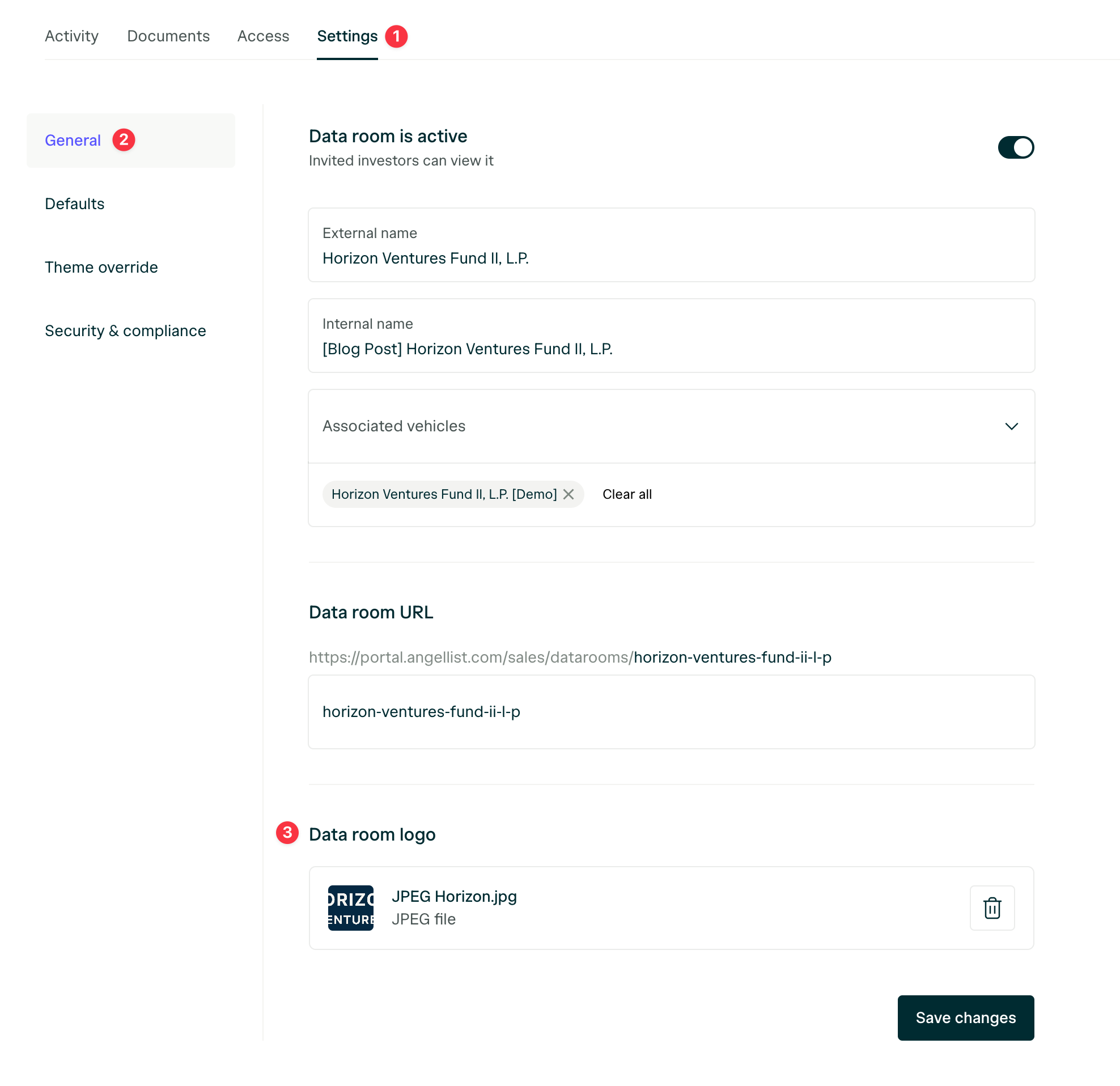Open the Theme override section
1120x1086 pixels.
tap(101, 267)
